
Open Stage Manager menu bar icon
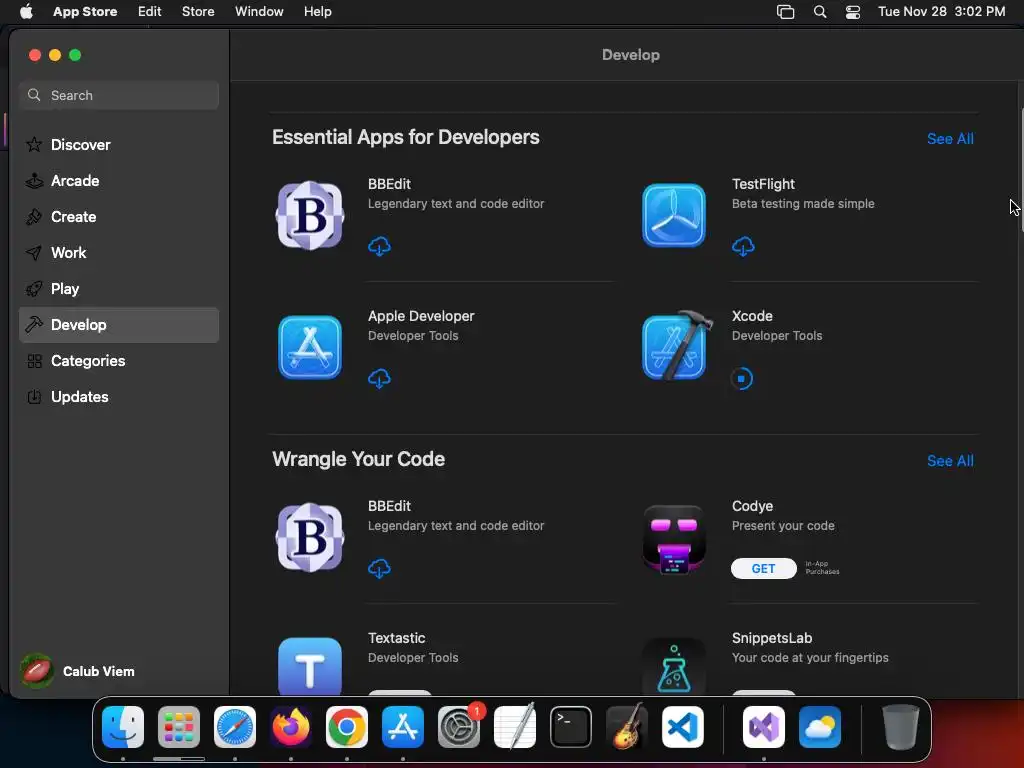coord(785,12)
